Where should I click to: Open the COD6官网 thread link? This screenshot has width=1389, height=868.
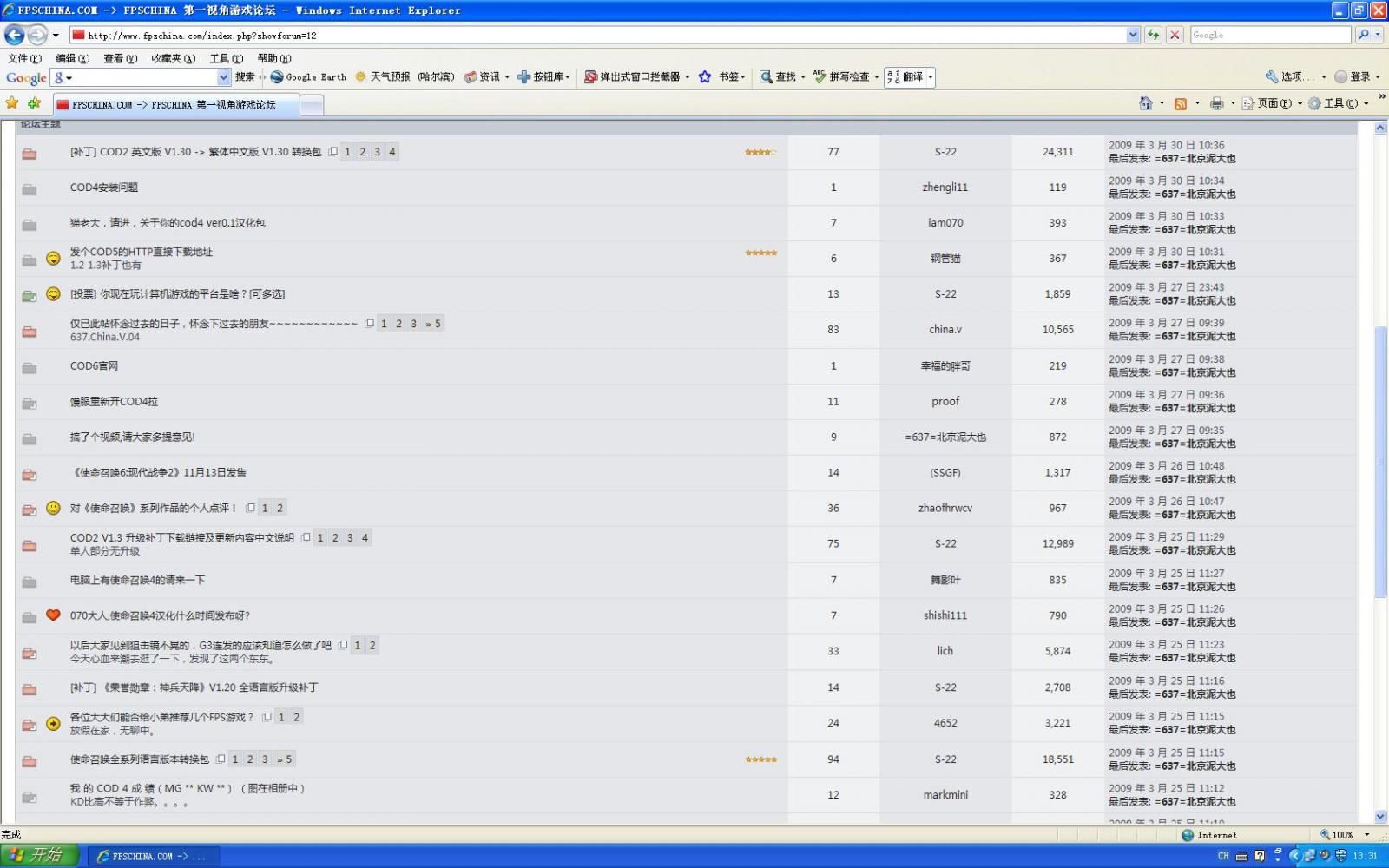click(x=94, y=366)
